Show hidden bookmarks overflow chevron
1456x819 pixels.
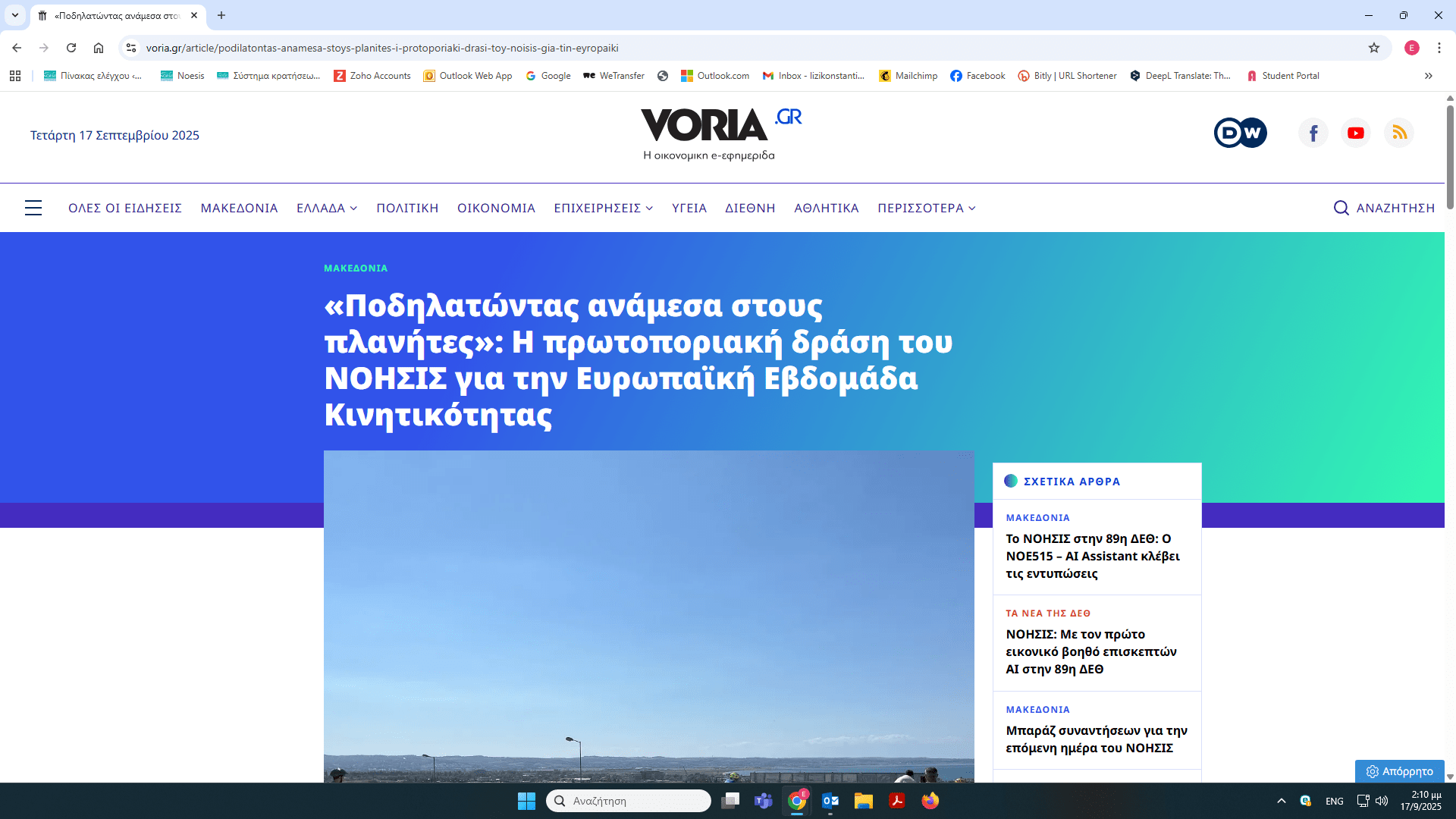pyautogui.click(x=1429, y=76)
